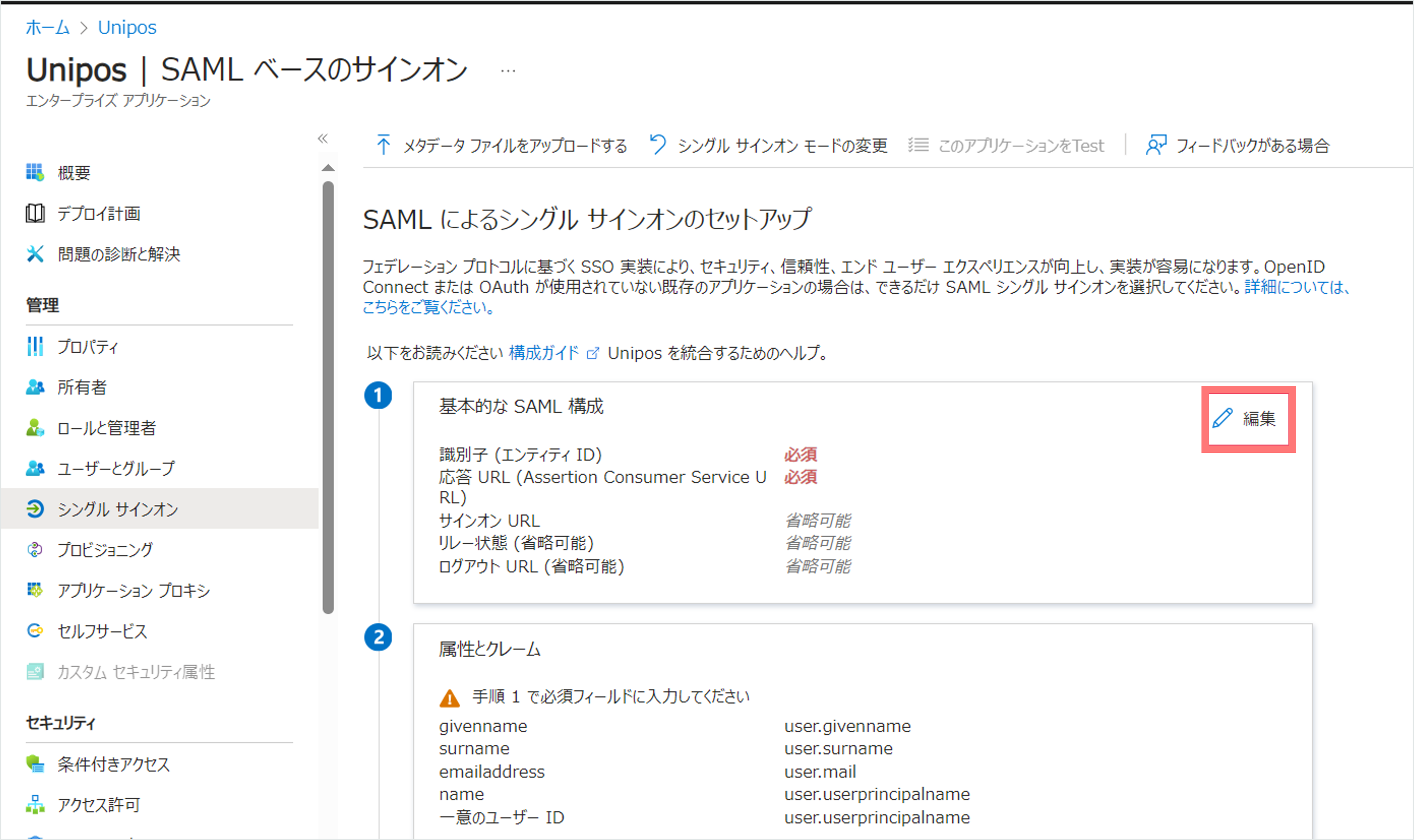
Task: Click the デプロイ計画 book icon
Action: [35, 213]
